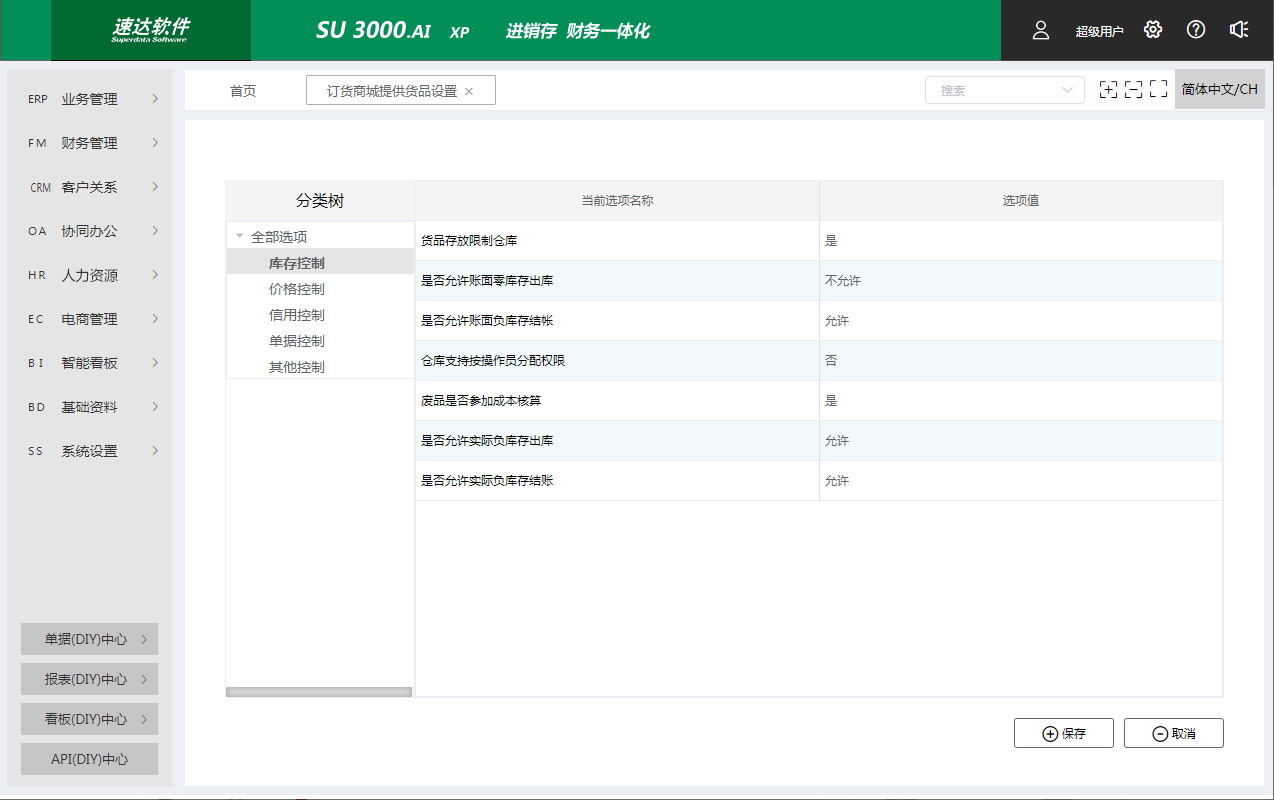The width and height of the screenshot is (1274, 800).
Task: Click the zoom out minus frame icon
Action: [x=1133, y=90]
